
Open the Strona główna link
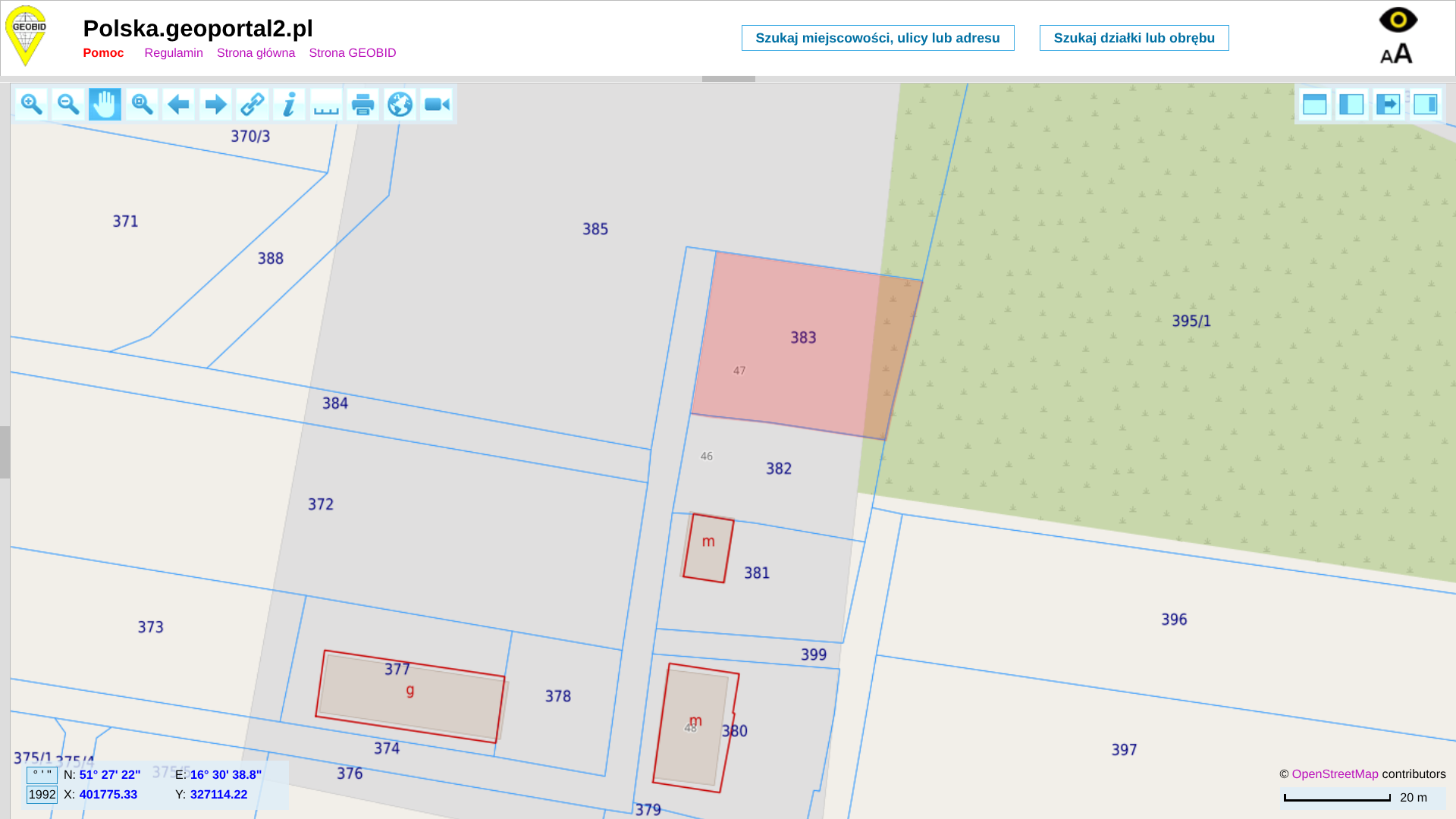coord(256,53)
